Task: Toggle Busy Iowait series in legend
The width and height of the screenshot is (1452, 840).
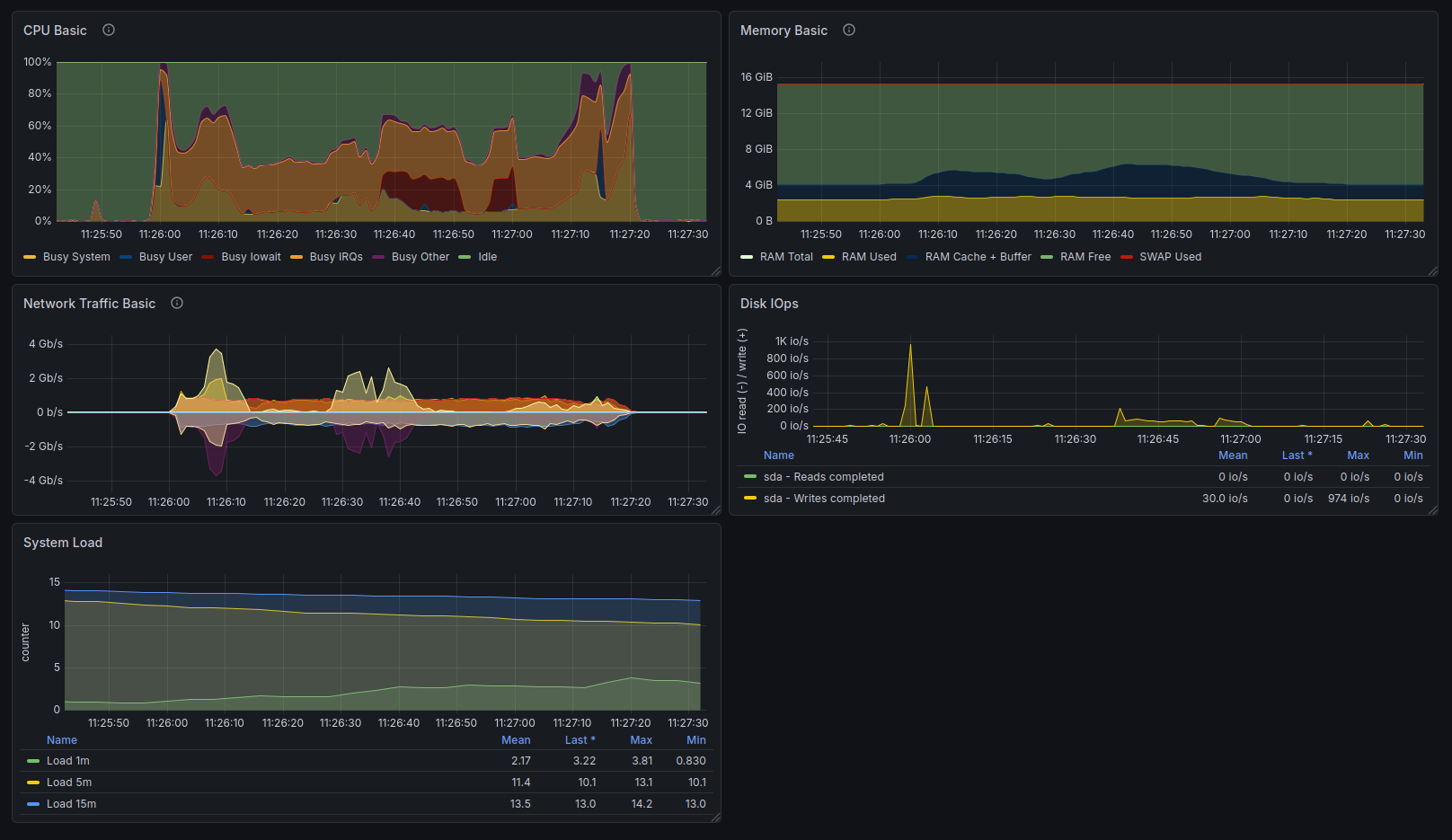Action: 251,257
